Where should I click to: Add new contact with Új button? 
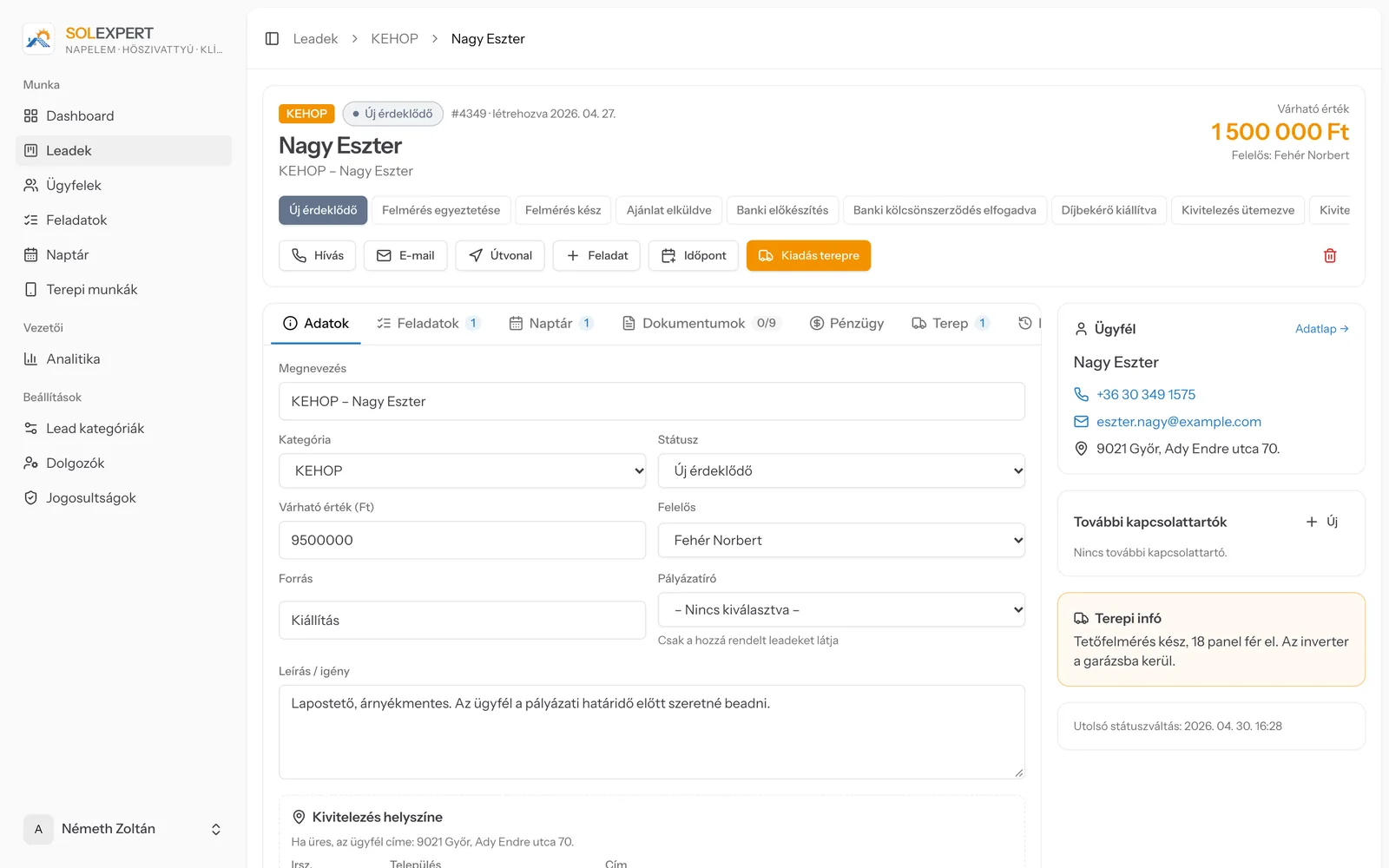(x=1322, y=522)
